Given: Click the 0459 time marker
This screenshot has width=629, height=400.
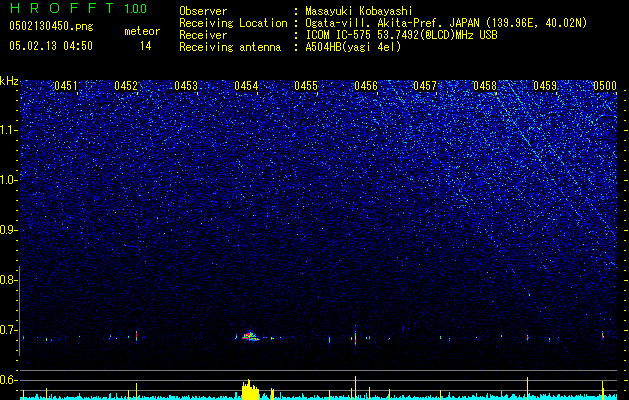Looking at the screenshot, I should (545, 86).
